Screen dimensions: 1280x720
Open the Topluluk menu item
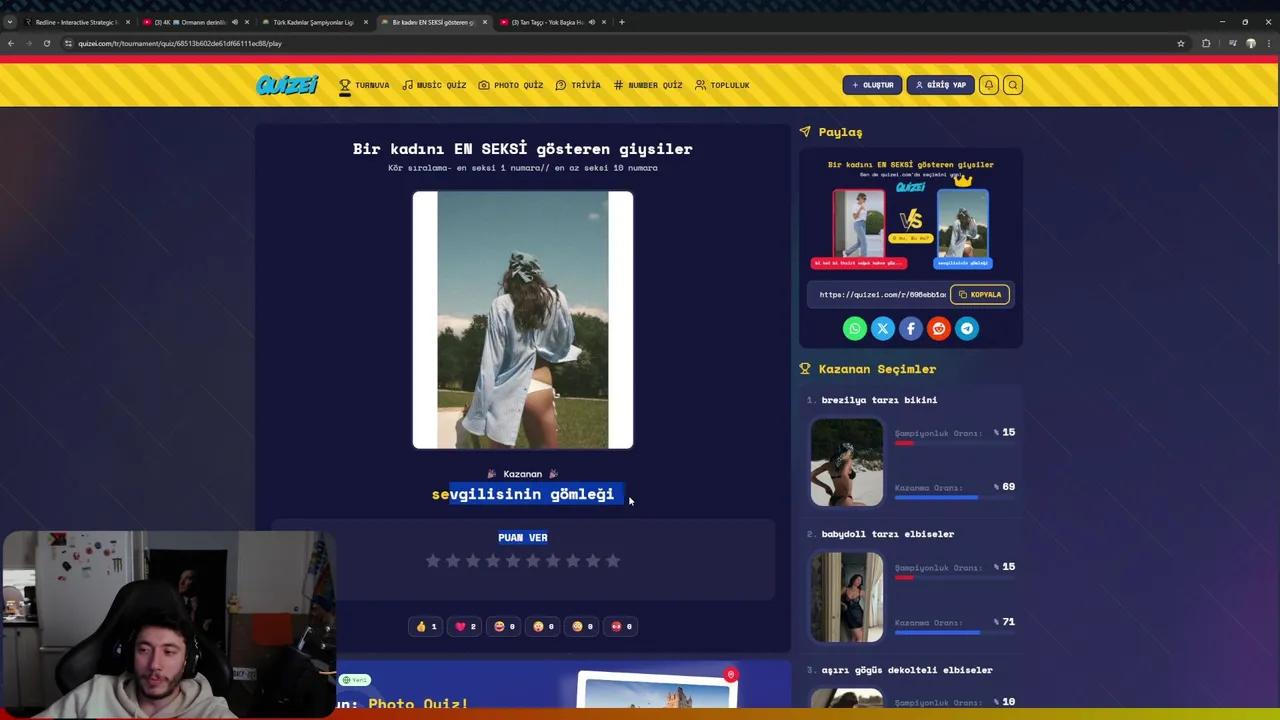point(722,85)
